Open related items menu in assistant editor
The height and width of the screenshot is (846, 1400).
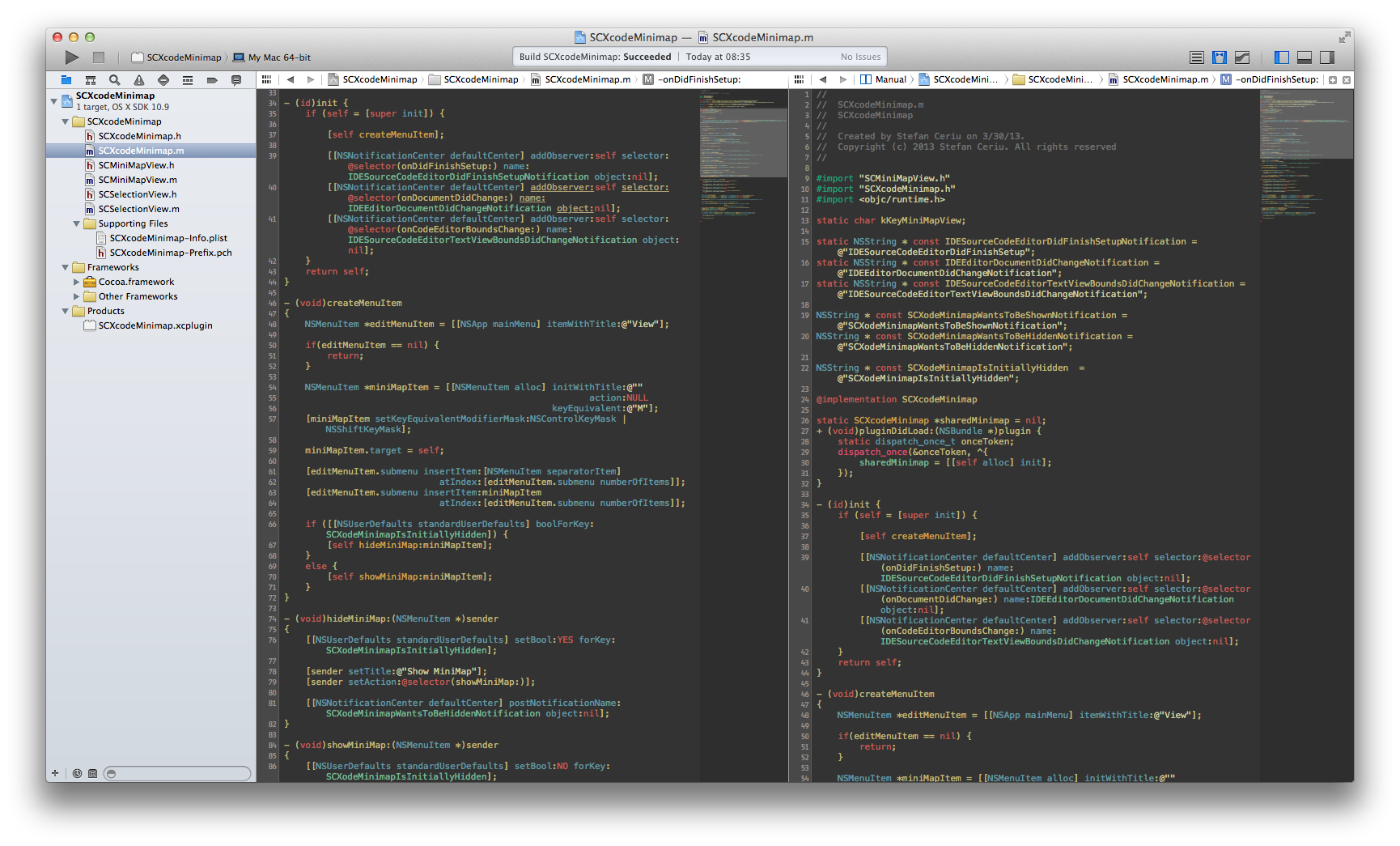(x=800, y=79)
